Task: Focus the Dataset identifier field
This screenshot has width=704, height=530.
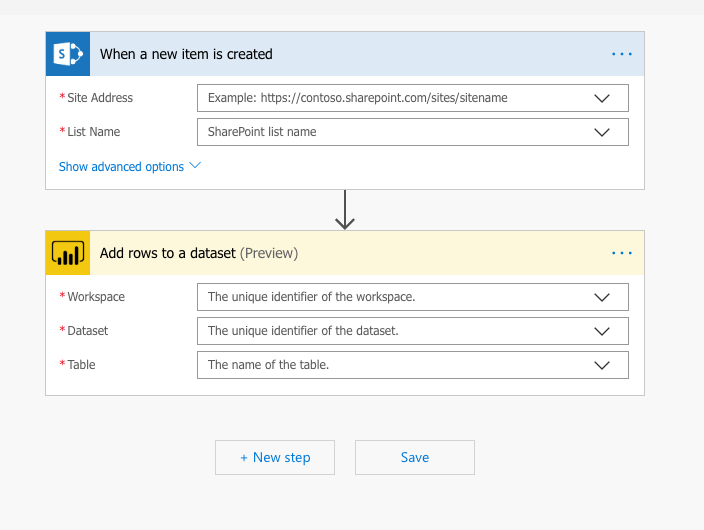Action: point(390,331)
